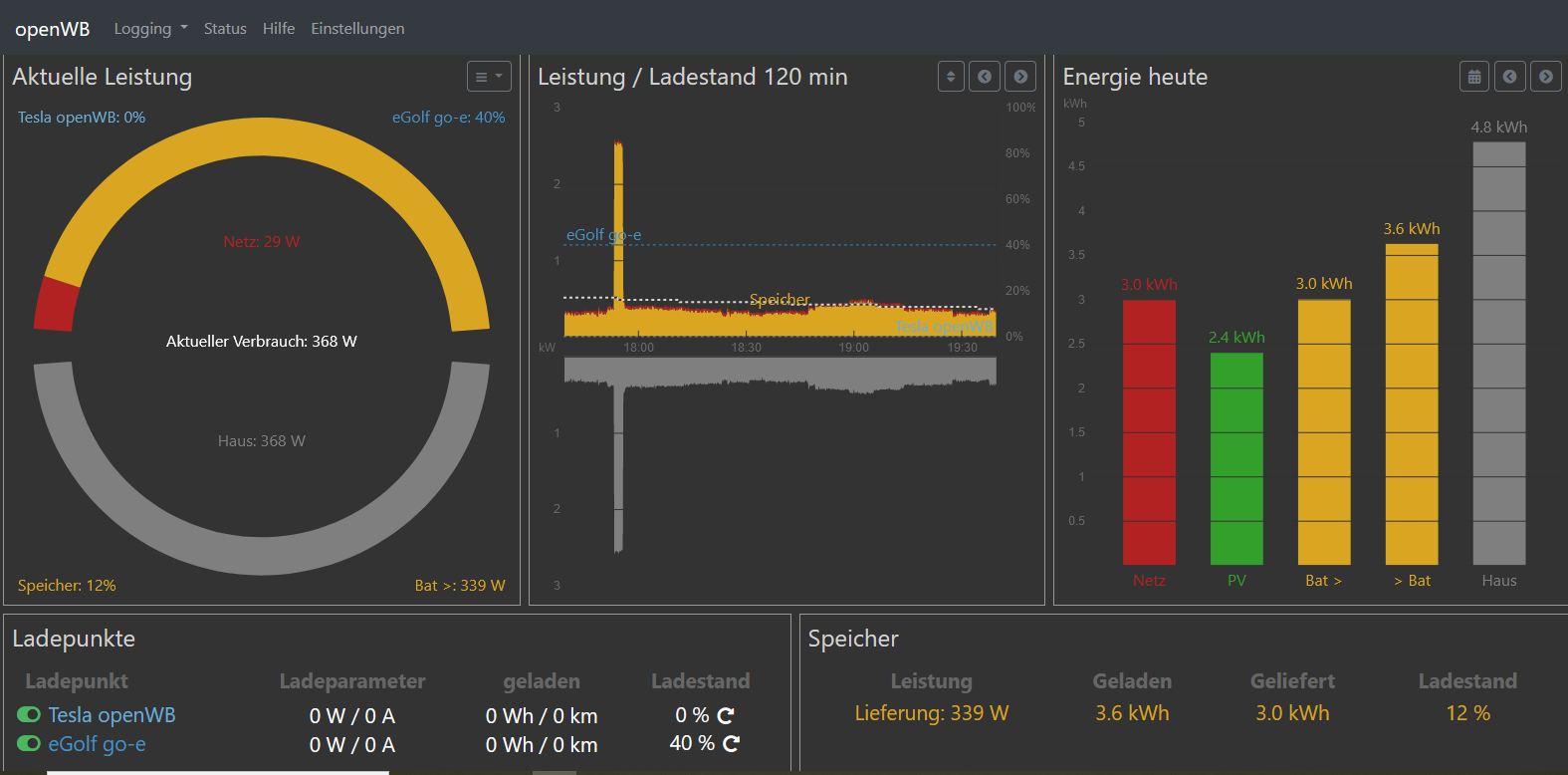Go to next time range in Leistung graph
1568x775 pixels.
click(1020, 77)
